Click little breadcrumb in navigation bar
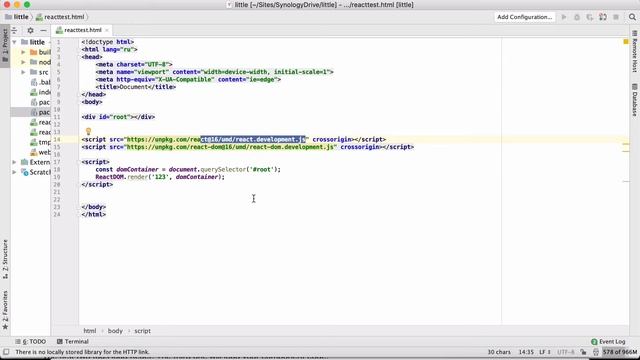 pyautogui.click(x=17, y=17)
